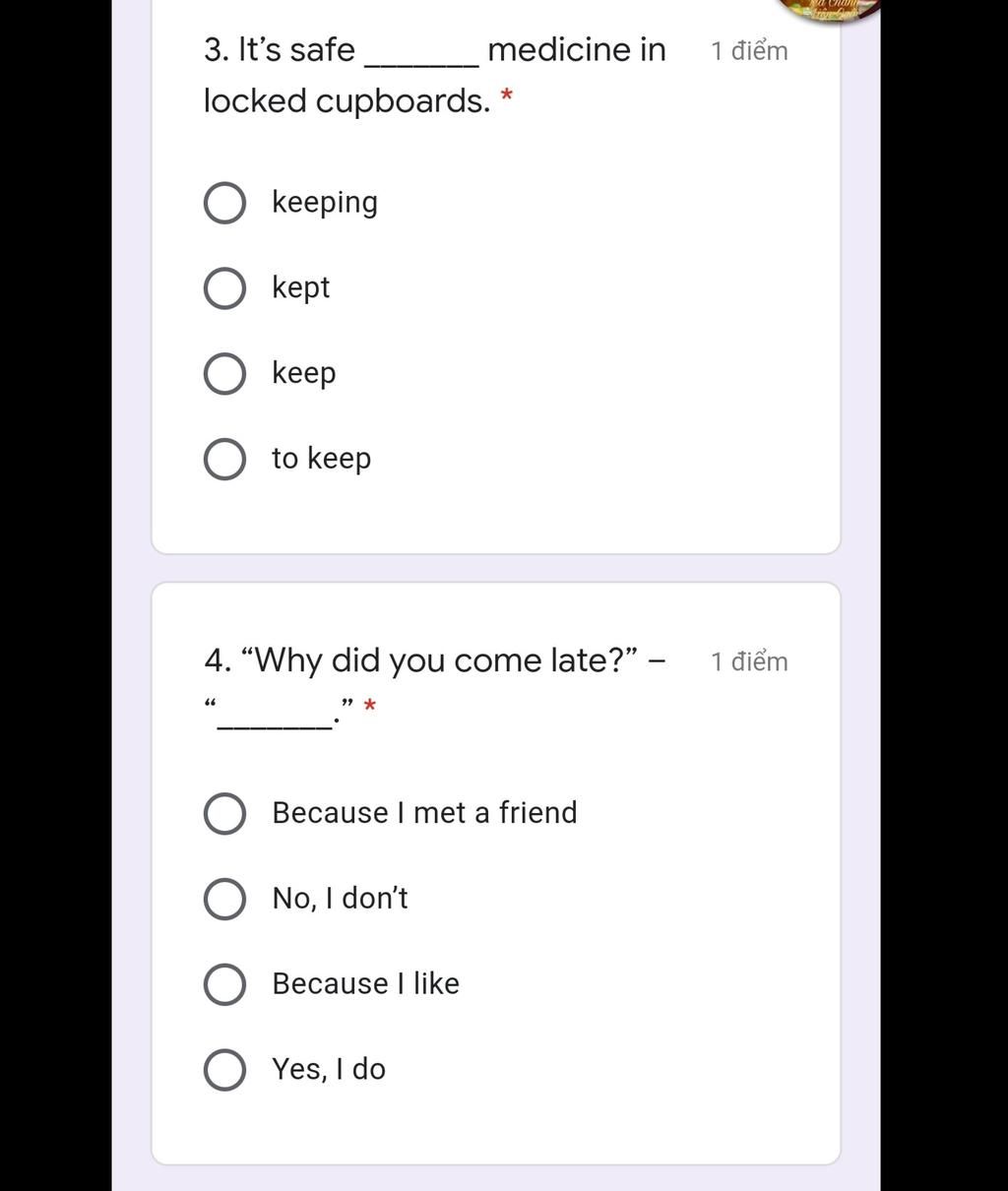Screen dimensions: 1008x1191
Task: Click the '1 điểm' label of question 4
Action: click(749, 662)
